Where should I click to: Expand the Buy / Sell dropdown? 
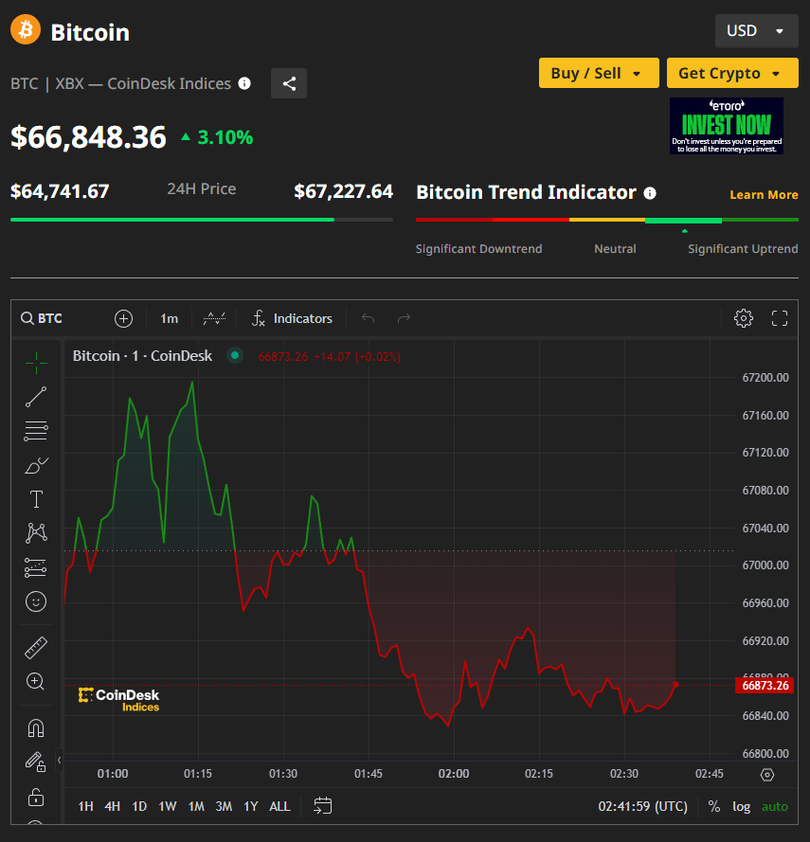(x=598, y=73)
